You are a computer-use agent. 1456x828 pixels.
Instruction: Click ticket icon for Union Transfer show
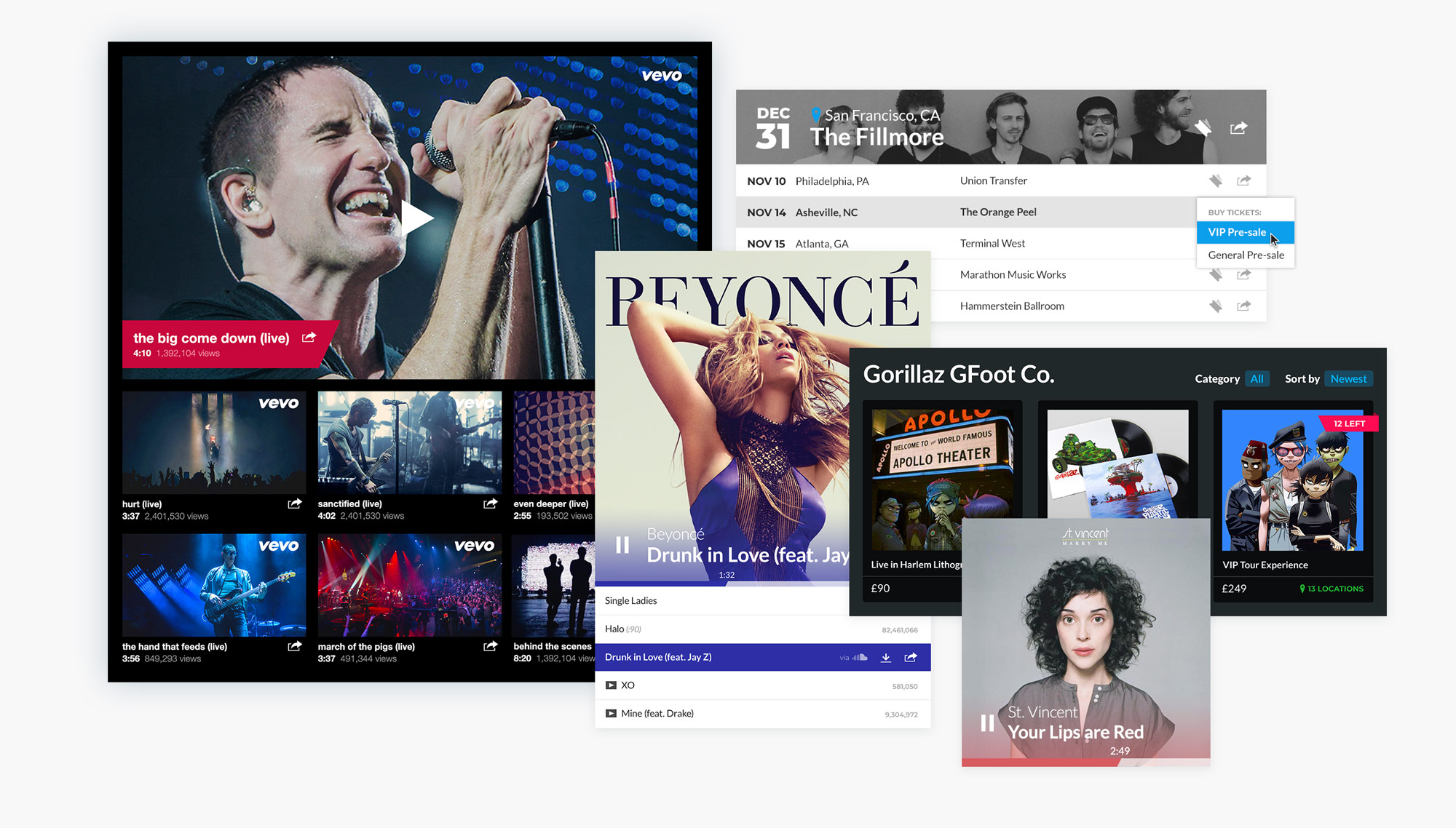click(1216, 180)
